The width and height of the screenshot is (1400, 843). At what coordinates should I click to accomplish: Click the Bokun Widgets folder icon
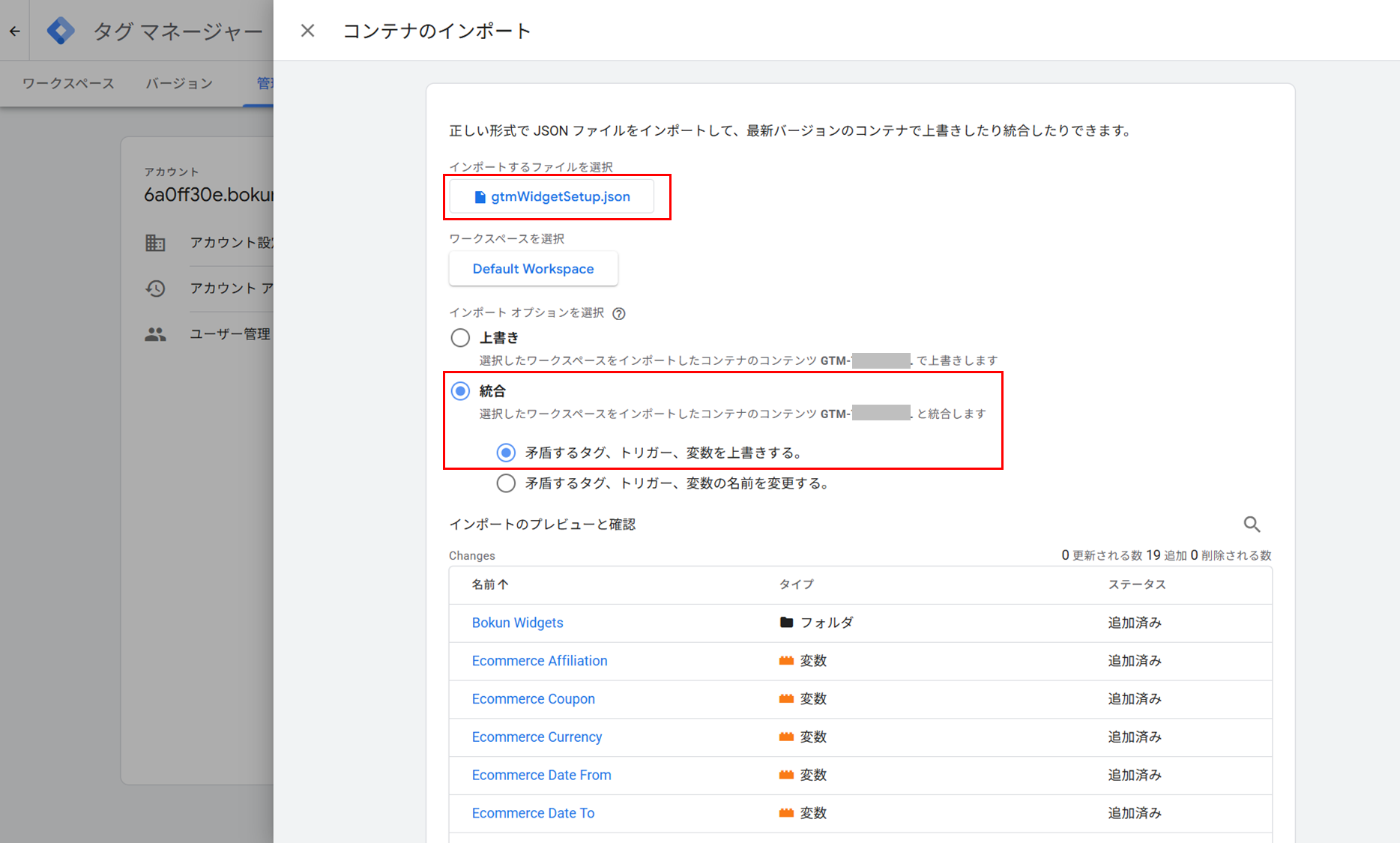786,623
